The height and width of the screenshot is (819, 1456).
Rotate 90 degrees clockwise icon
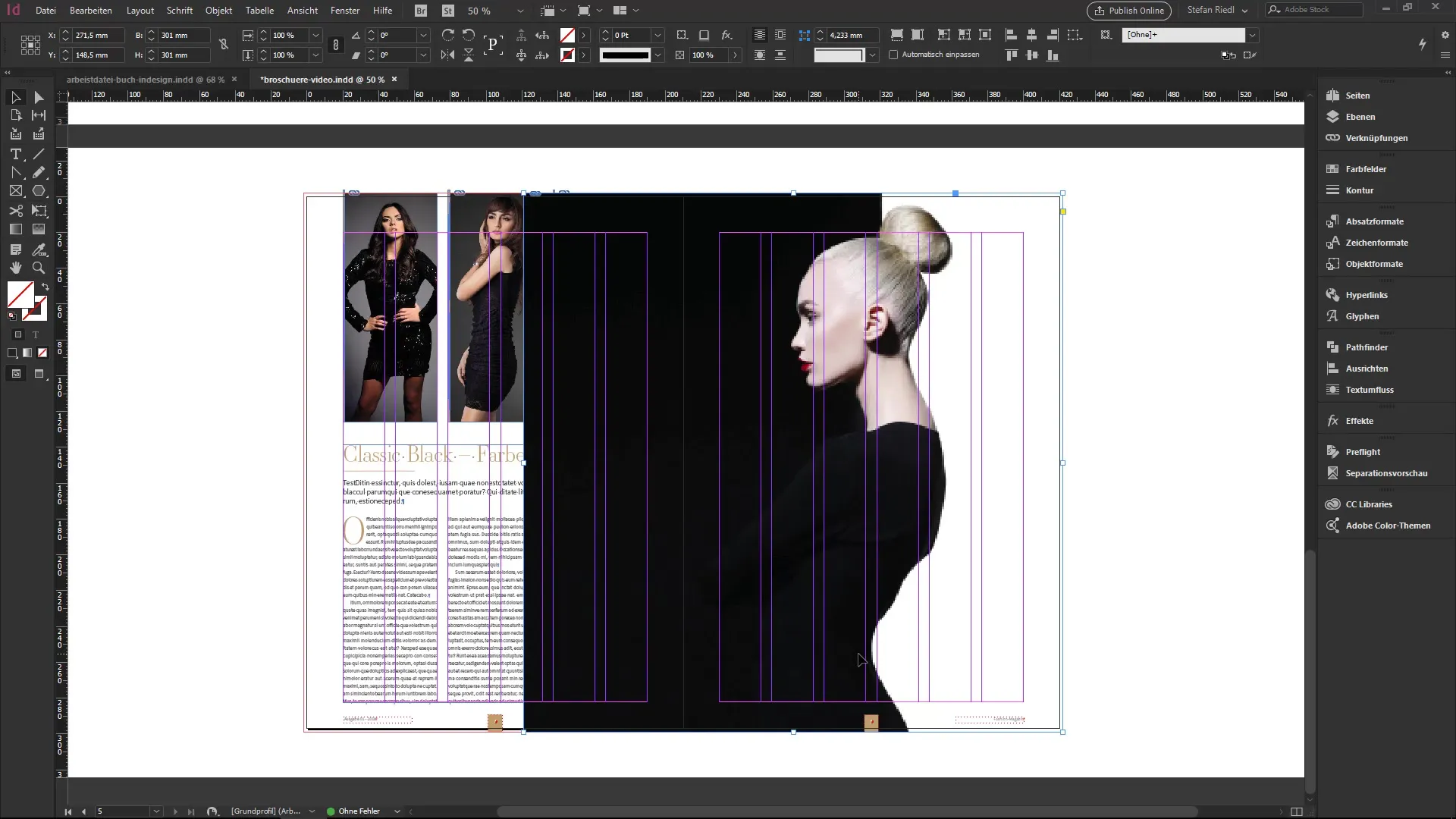448,35
